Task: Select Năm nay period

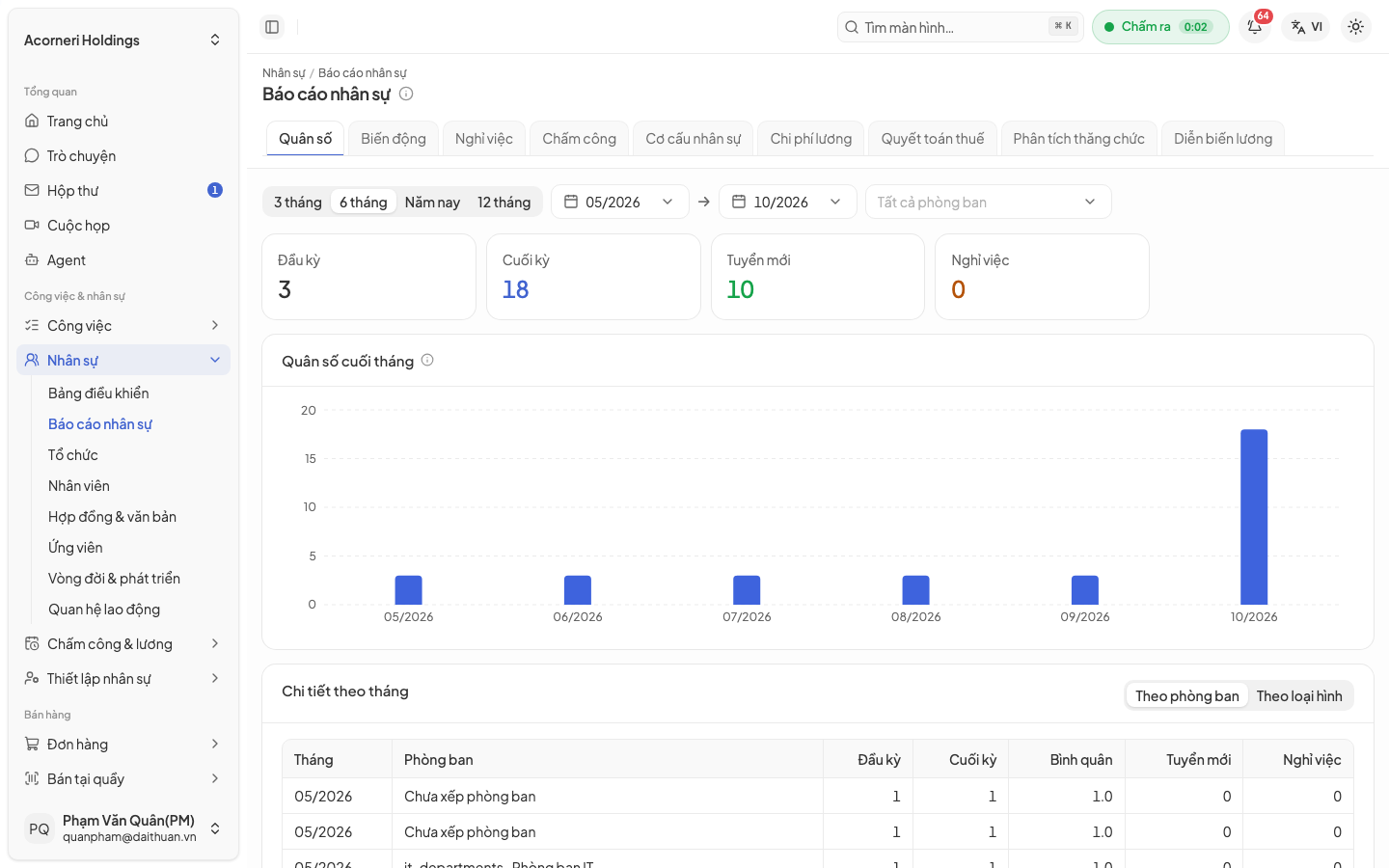Action: [432, 202]
